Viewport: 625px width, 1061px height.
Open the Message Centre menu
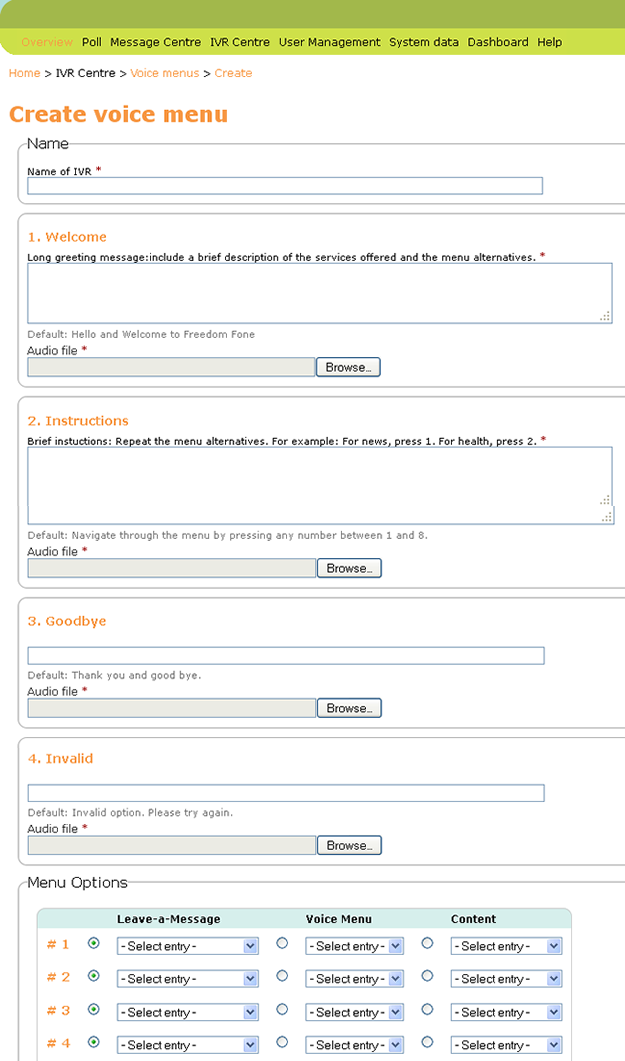[155, 42]
